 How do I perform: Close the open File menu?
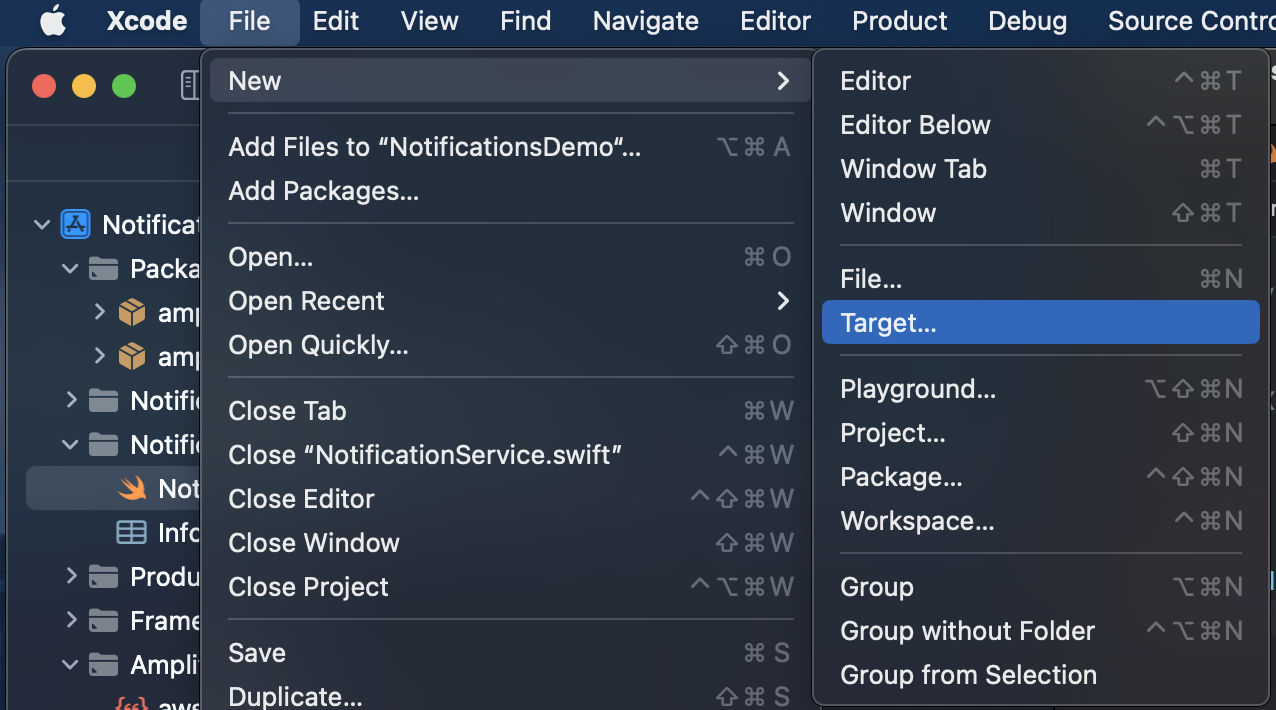point(249,21)
